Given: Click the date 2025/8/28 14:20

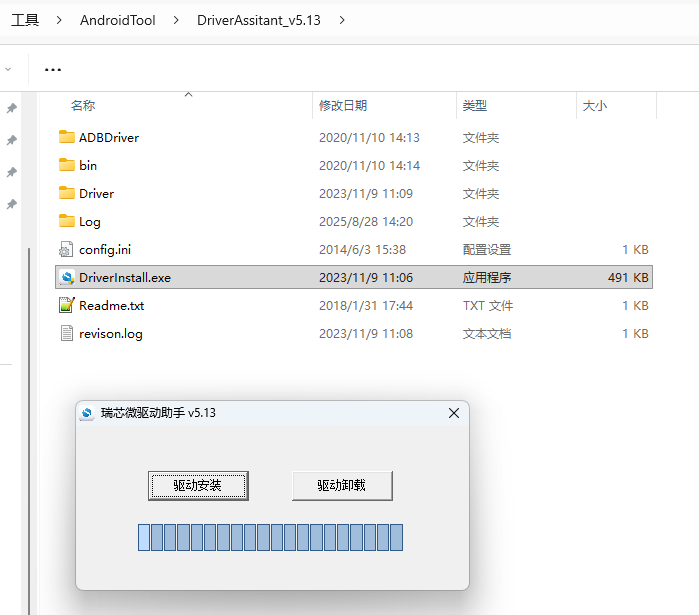Looking at the screenshot, I should pos(366,221).
